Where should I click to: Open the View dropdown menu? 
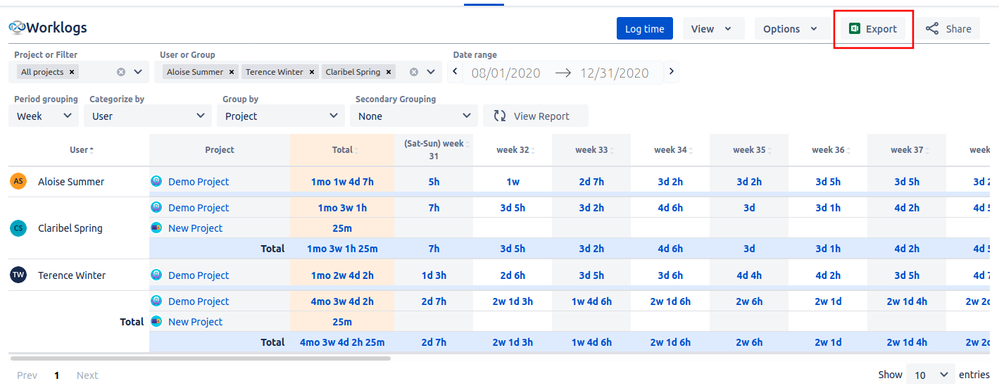tap(714, 29)
